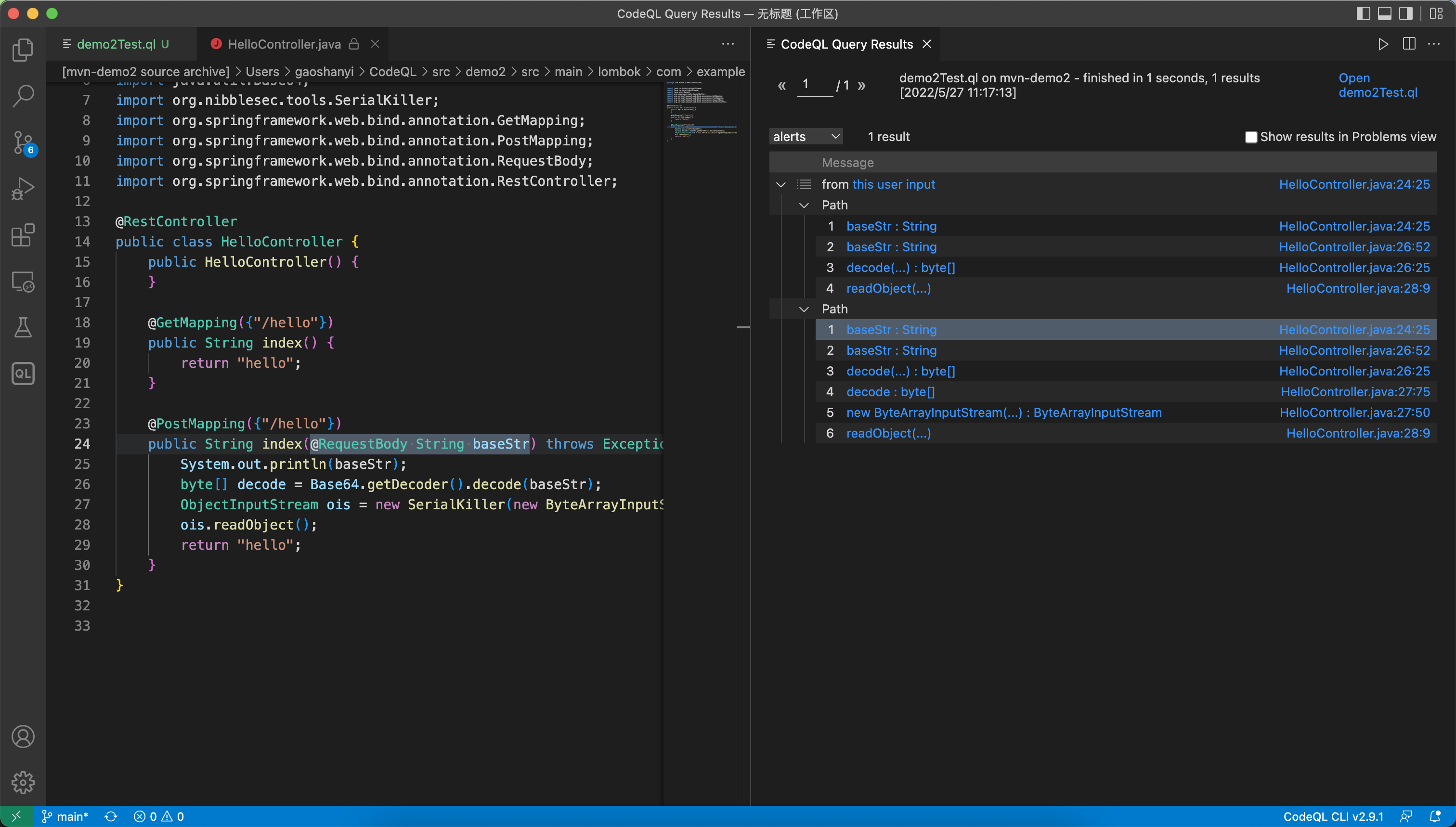
Task: Open HelloController.java:27:75 location link
Action: [x=1355, y=392]
